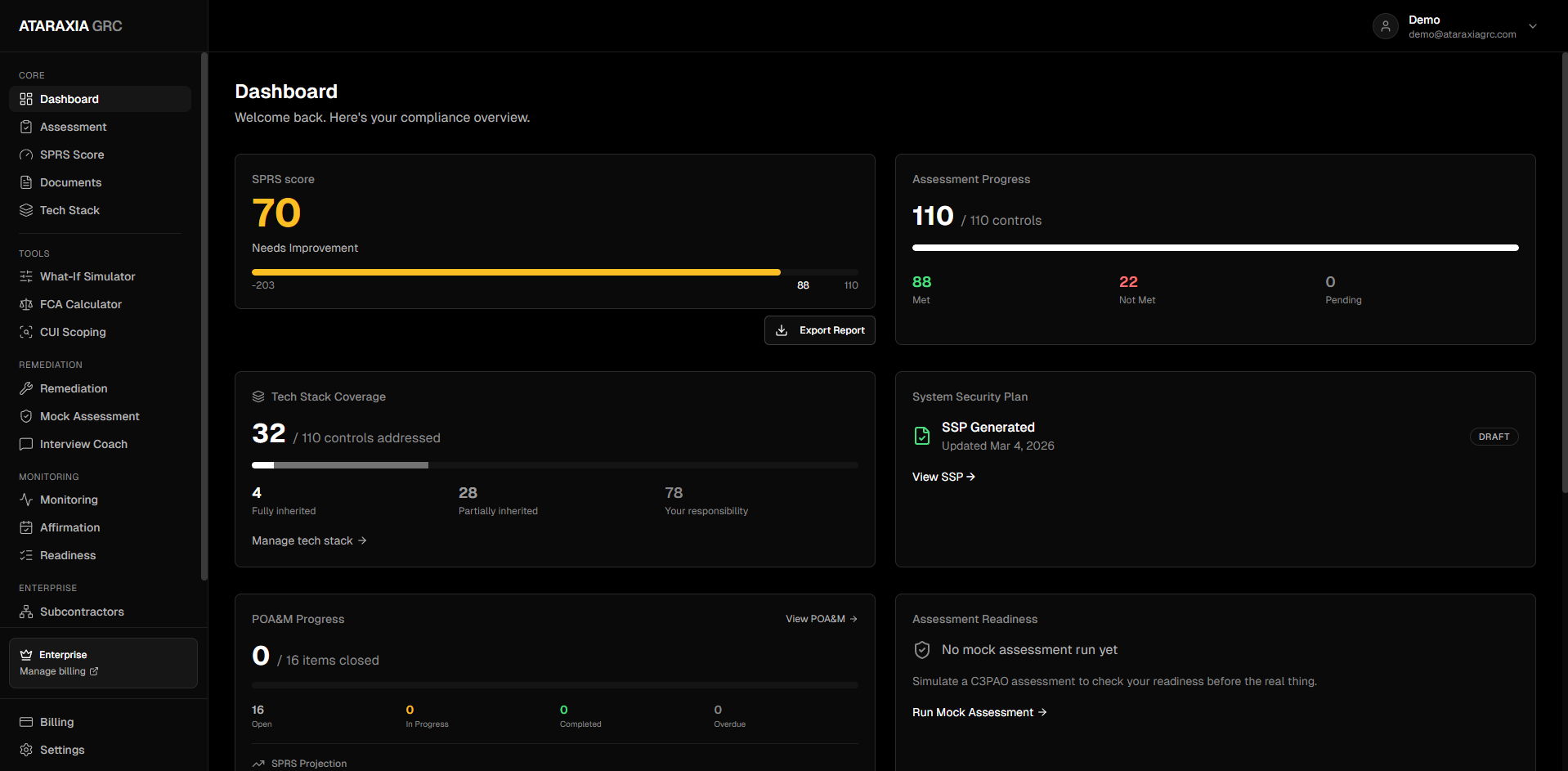Click the green 88 Met count
Image resolution: width=1568 pixels, height=771 pixels.
click(x=921, y=282)
